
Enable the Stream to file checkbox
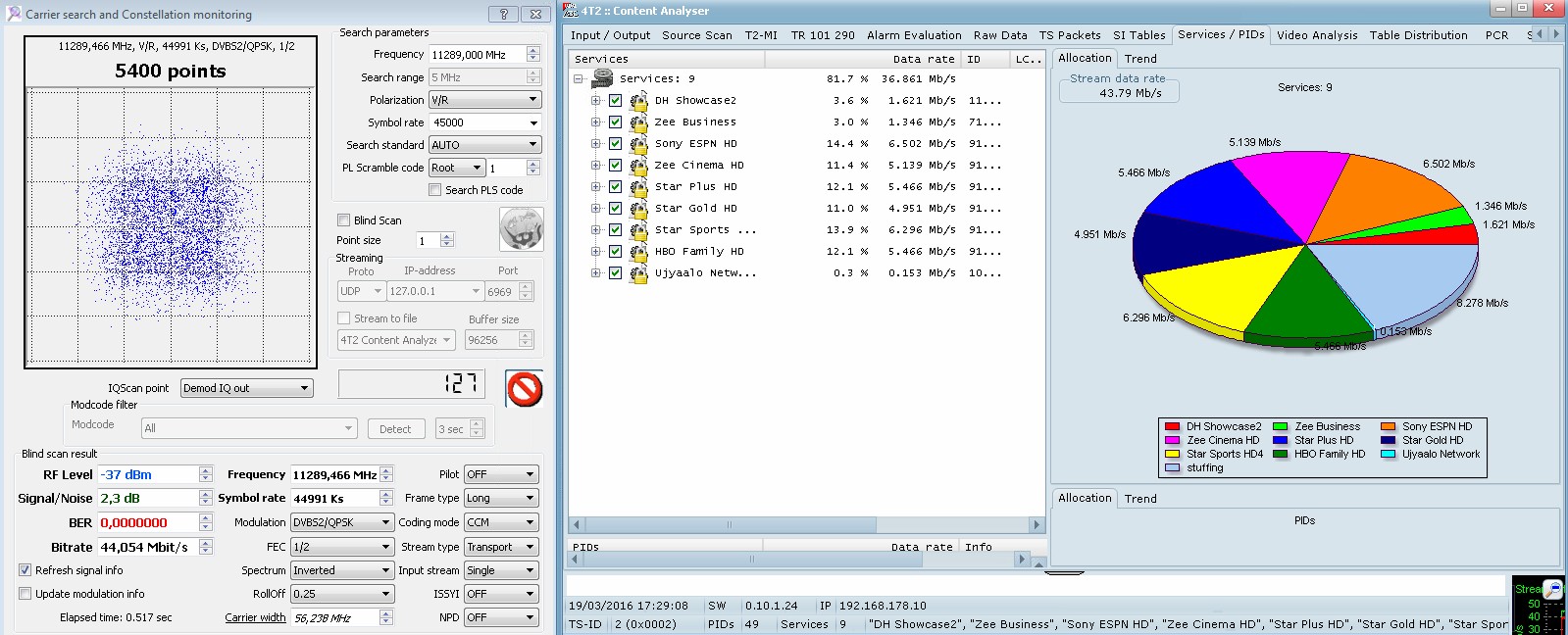343,318
